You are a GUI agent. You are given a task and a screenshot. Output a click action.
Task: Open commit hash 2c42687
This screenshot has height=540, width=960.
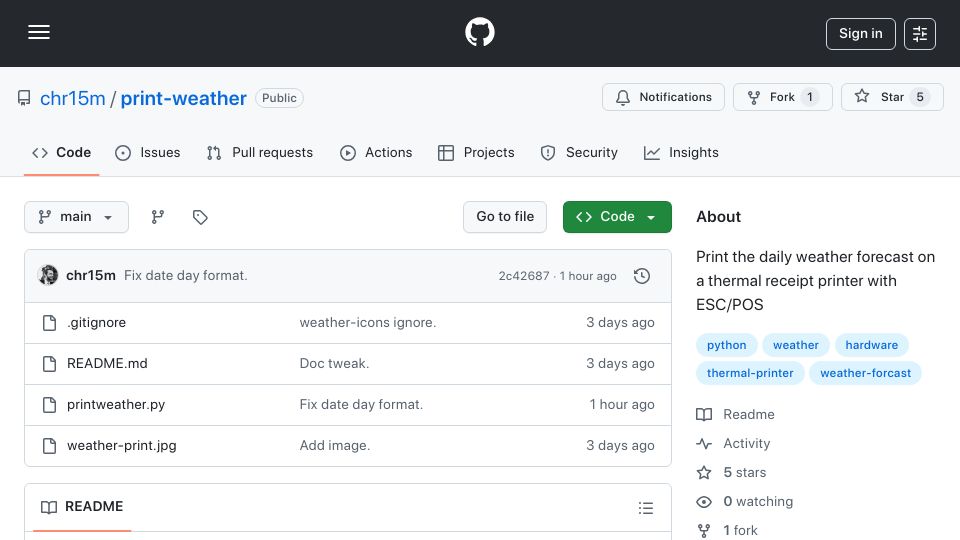[524, 276]
